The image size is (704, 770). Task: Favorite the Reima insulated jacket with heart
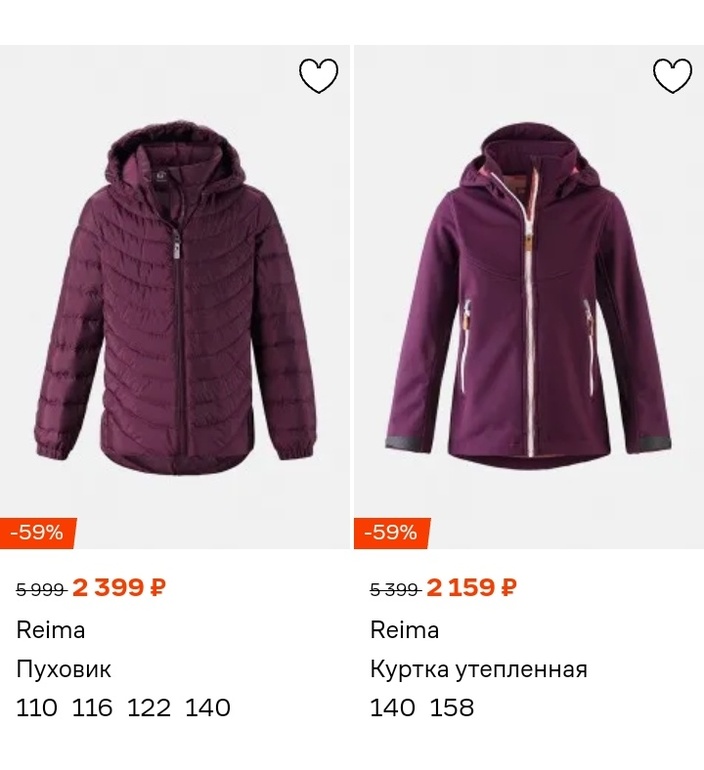tap(672, 76)
